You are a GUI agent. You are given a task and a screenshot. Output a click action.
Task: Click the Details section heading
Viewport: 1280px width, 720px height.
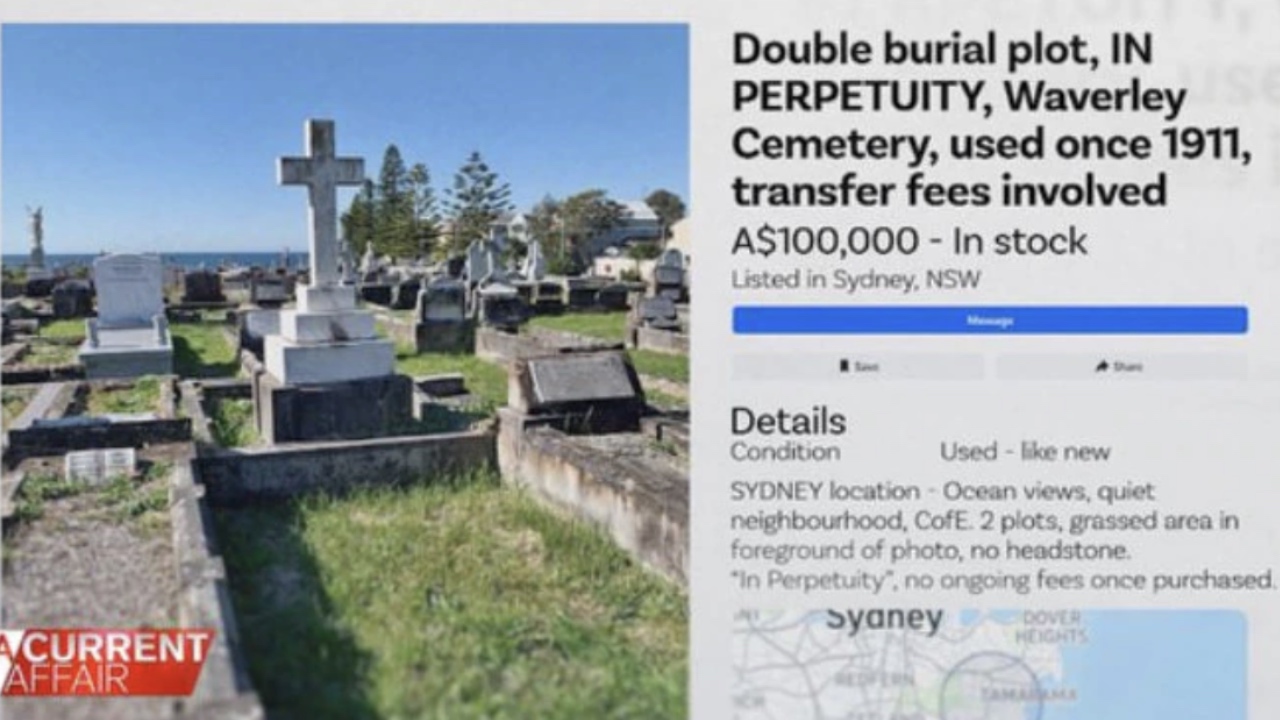tap(788, 421)
